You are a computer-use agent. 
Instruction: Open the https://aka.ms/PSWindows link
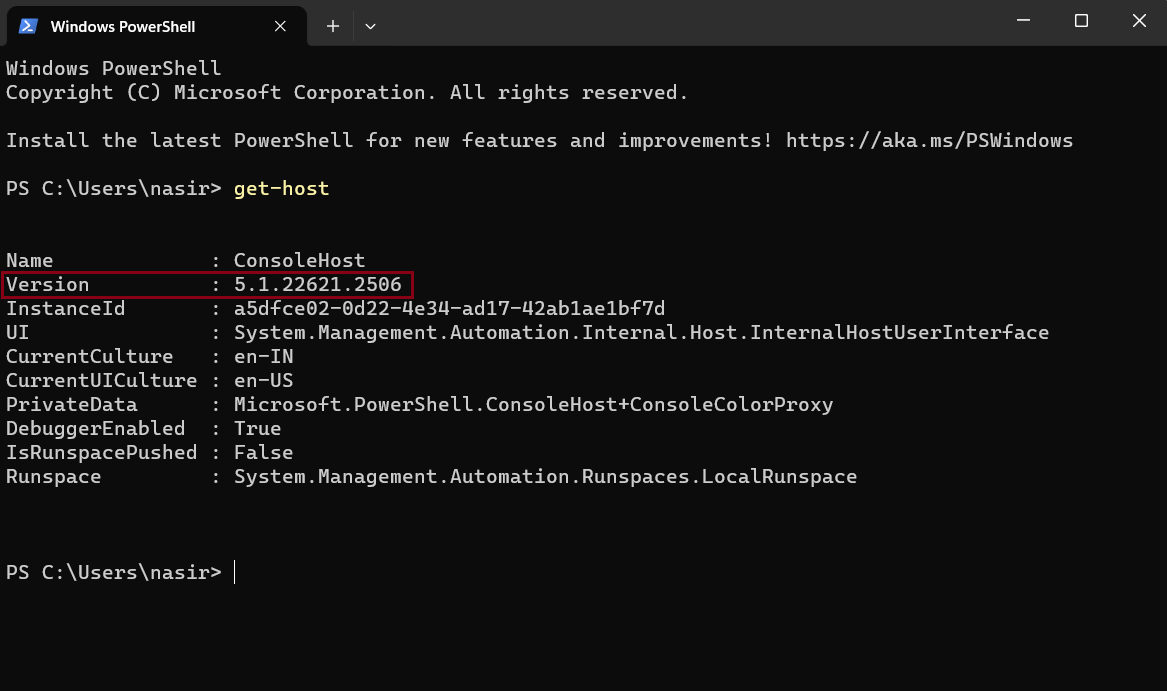click(930, 141)
